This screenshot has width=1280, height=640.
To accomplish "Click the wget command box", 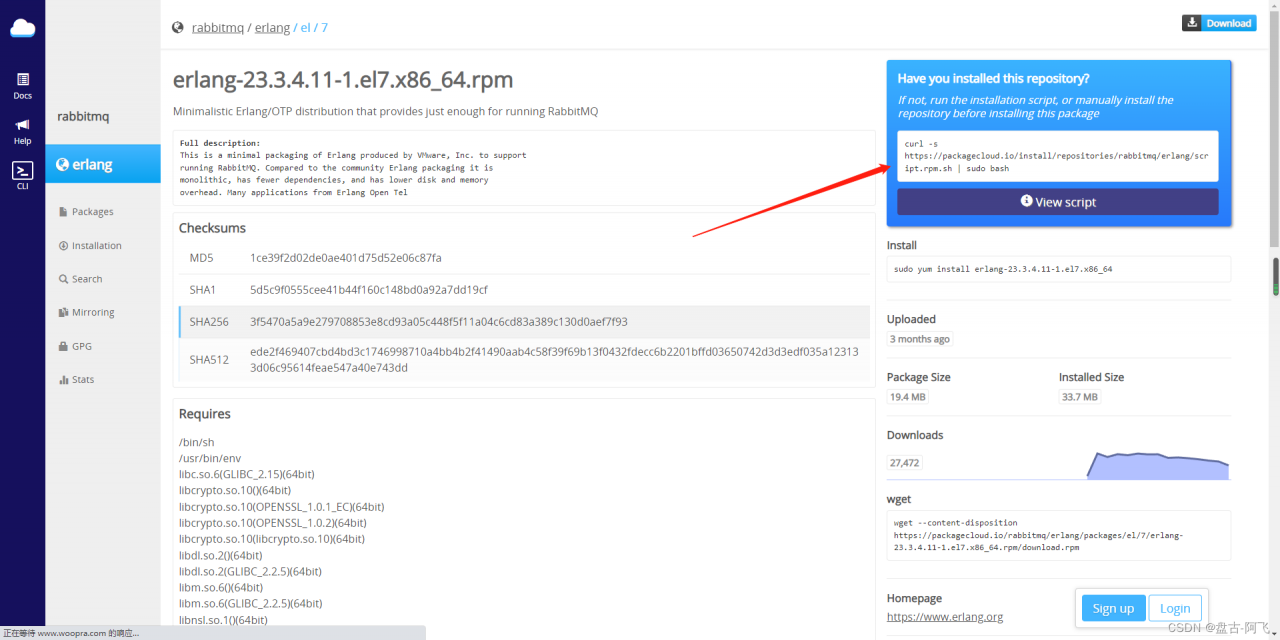I will click(1058, 535).
